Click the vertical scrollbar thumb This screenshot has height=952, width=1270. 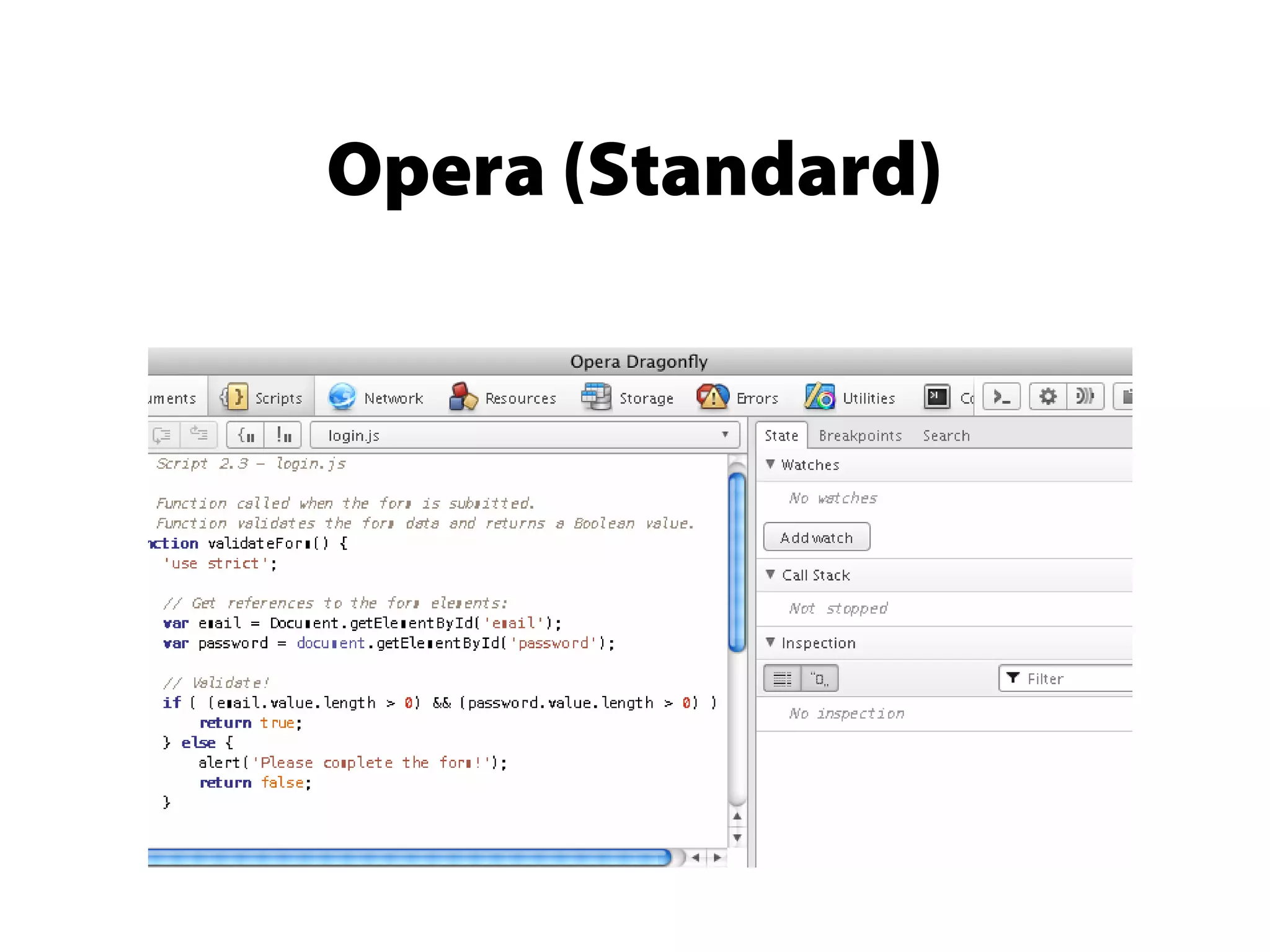[737, 563]
